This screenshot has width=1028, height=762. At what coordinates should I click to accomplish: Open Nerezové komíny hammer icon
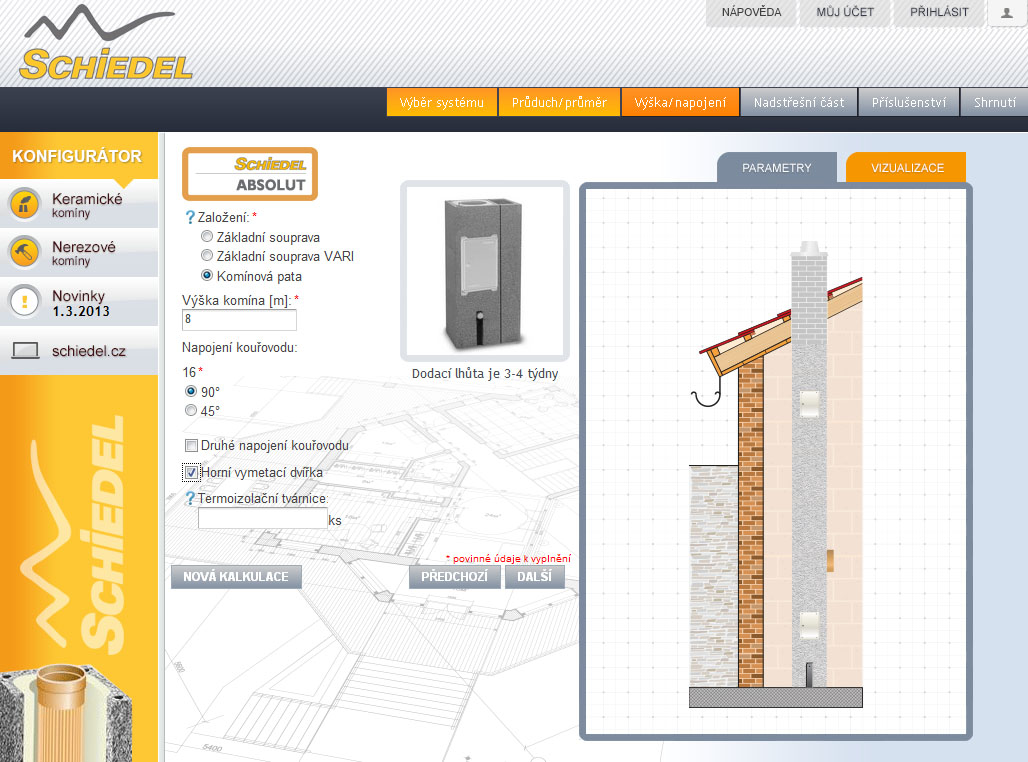coord(23,252)
